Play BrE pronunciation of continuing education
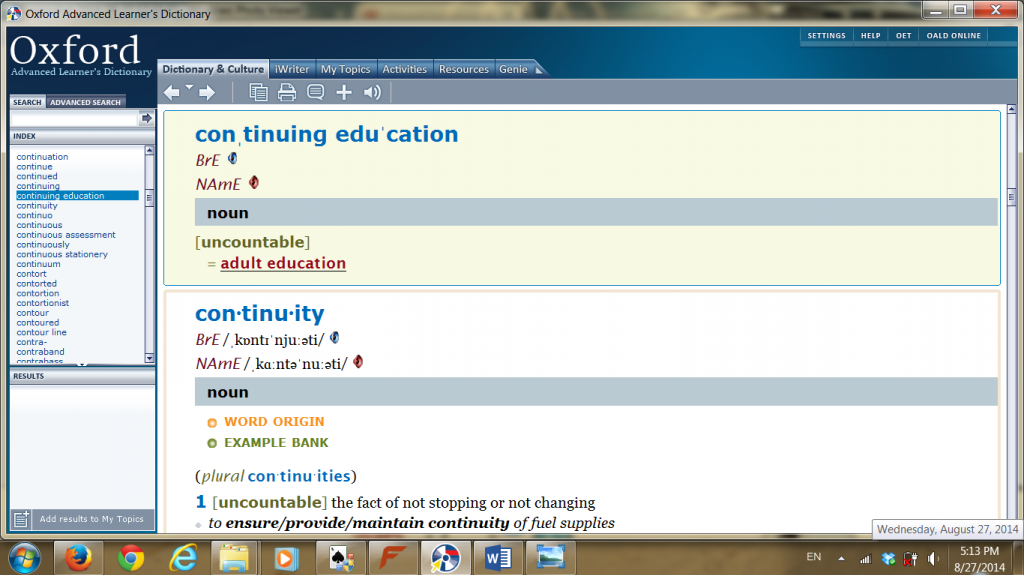Viewport: 1024px width, 575px height. tap(232, 159)
